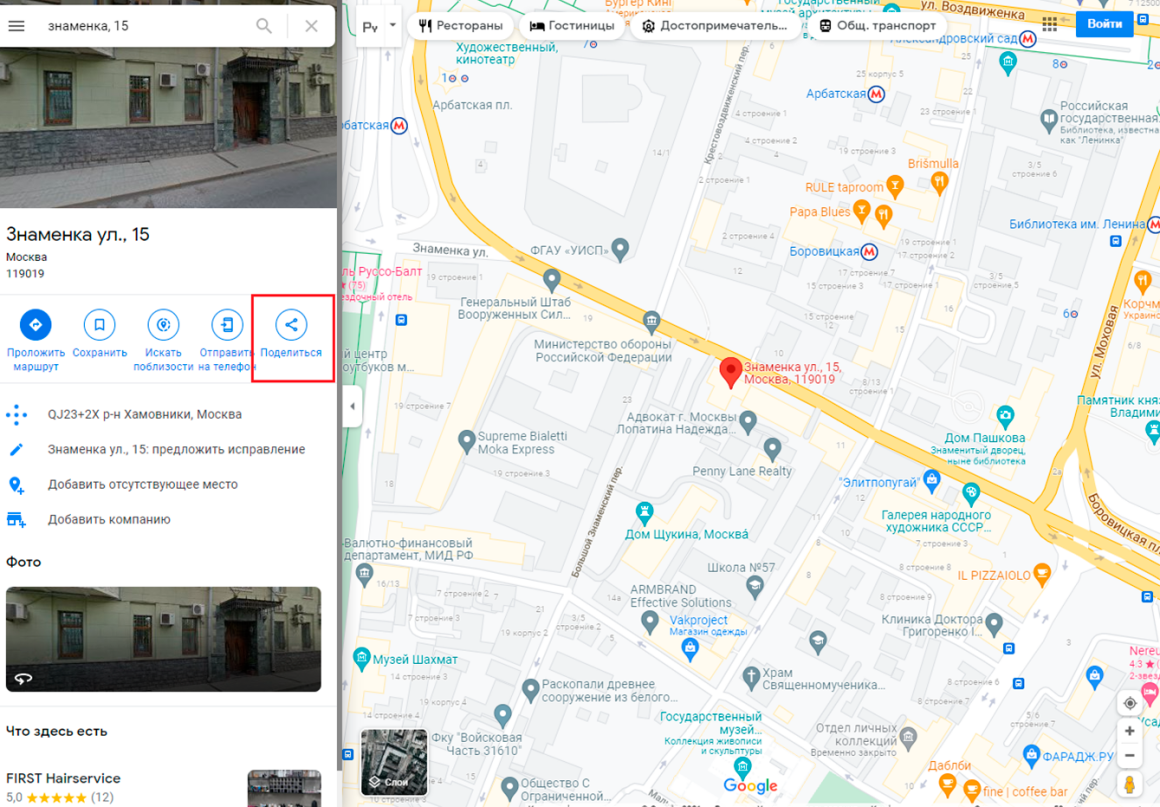The image size is (1160, 807).
Task: Click the Brismulla restaurant pin
Action: (x=940, y=182)
